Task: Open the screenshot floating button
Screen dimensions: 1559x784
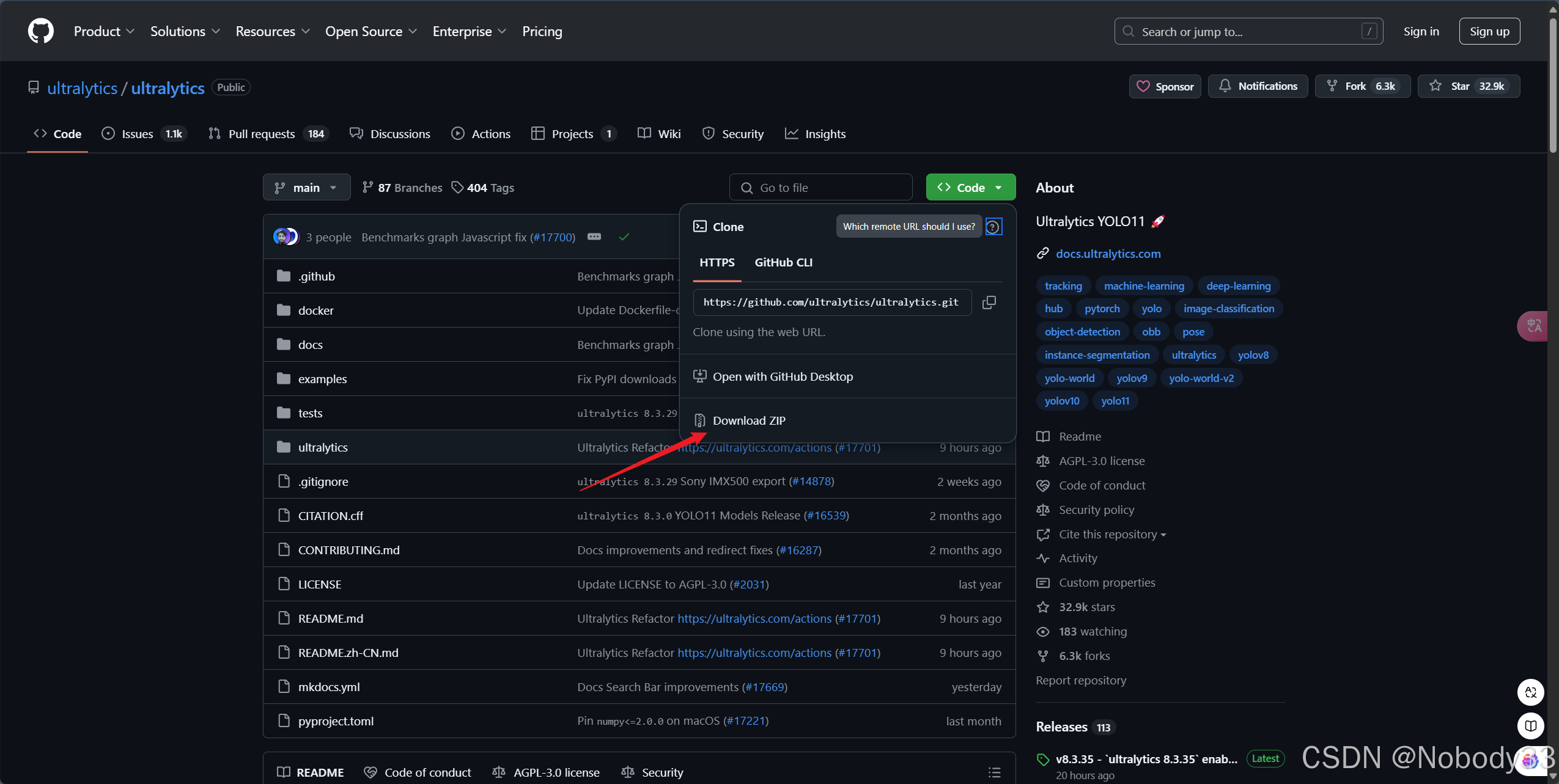Action: coord(1530,692)
